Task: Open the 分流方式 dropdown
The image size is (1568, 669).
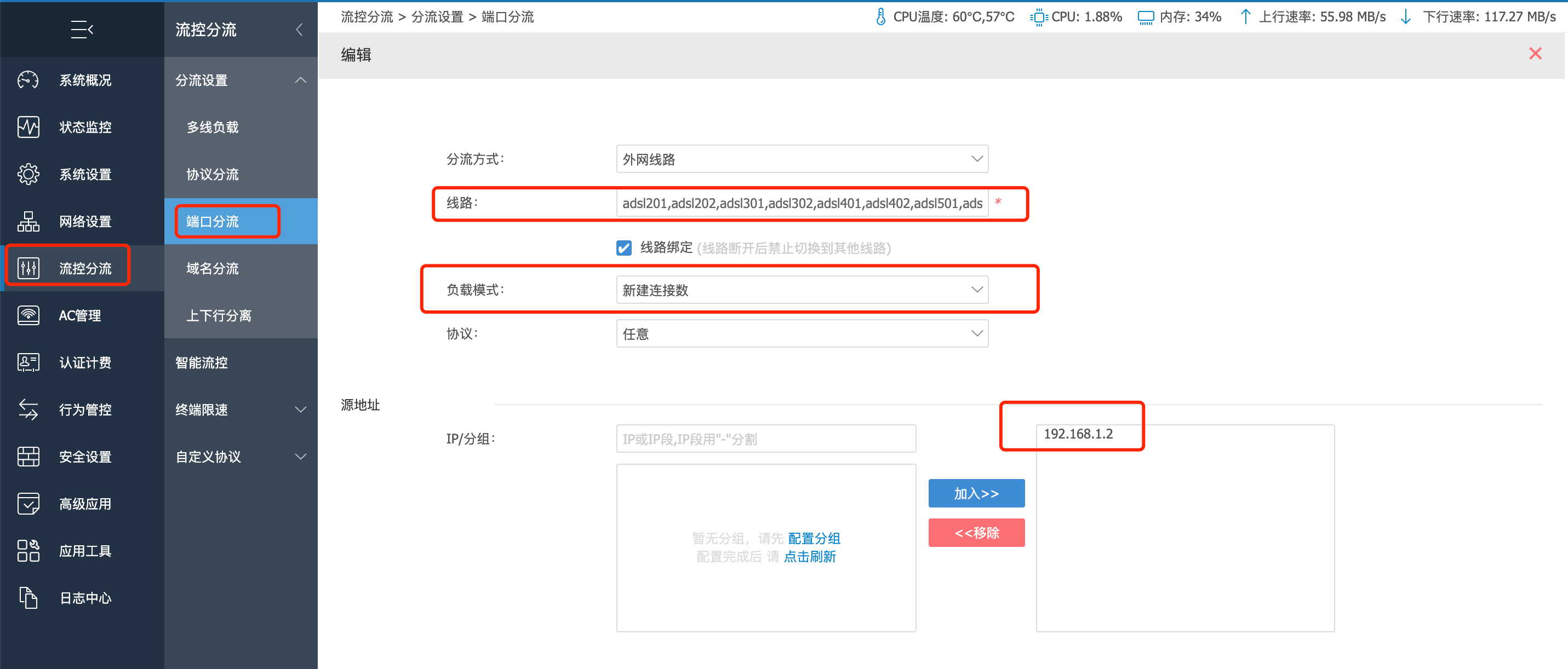Action: 801,159
